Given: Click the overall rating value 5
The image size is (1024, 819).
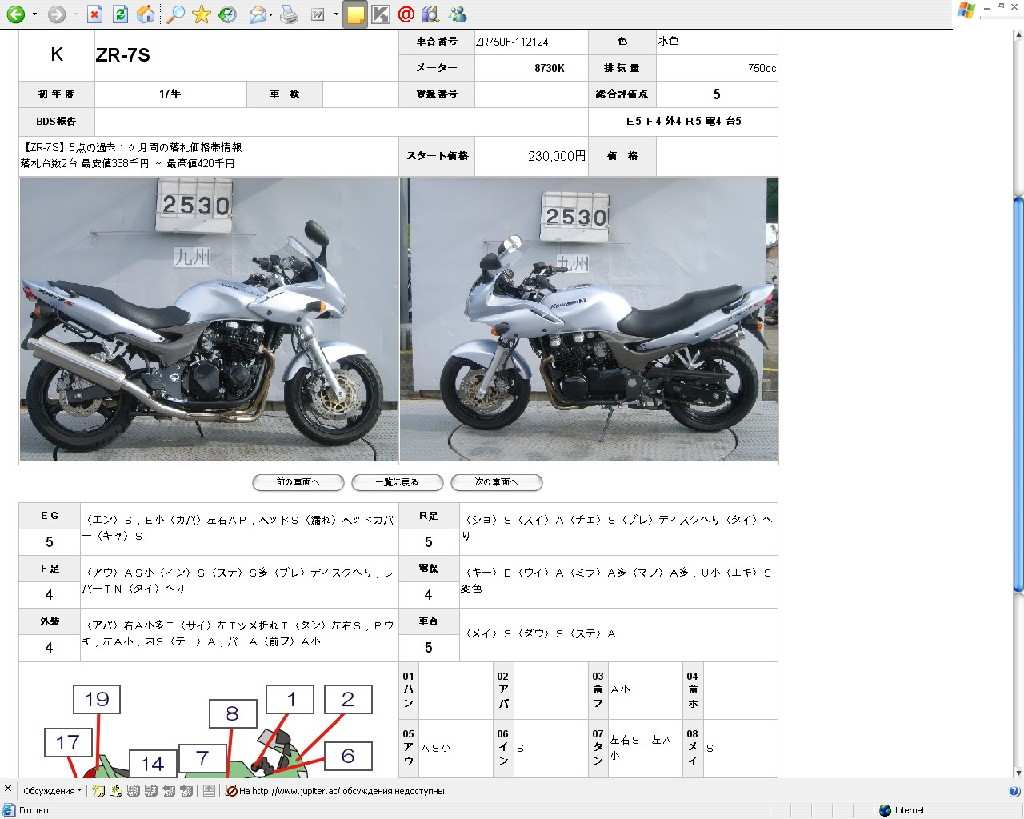Looking at the screenshot, I should (716, 94).
